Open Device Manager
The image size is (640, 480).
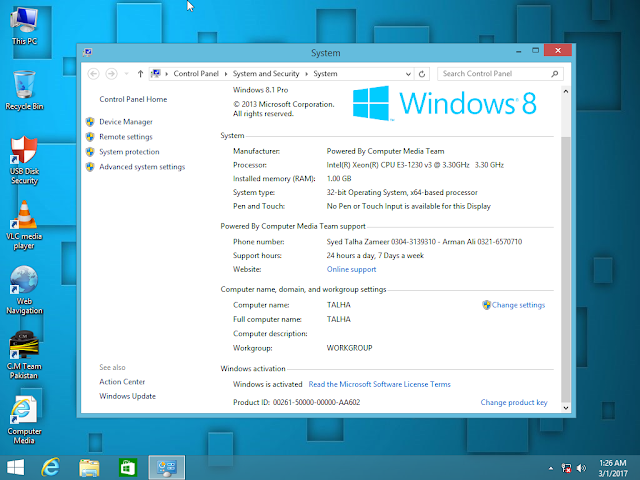tap(126, 122)
